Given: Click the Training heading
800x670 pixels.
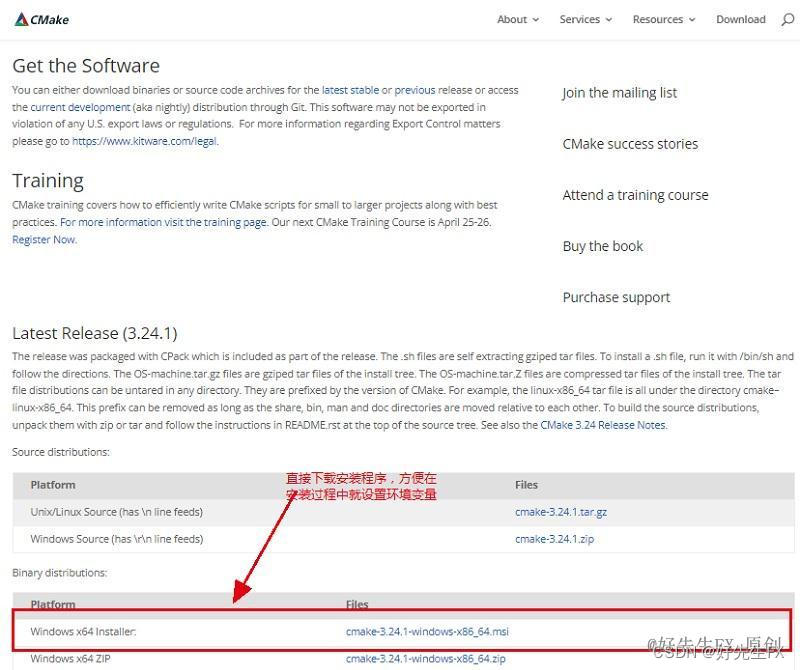Looking at the screenshot, I should 48,181.
